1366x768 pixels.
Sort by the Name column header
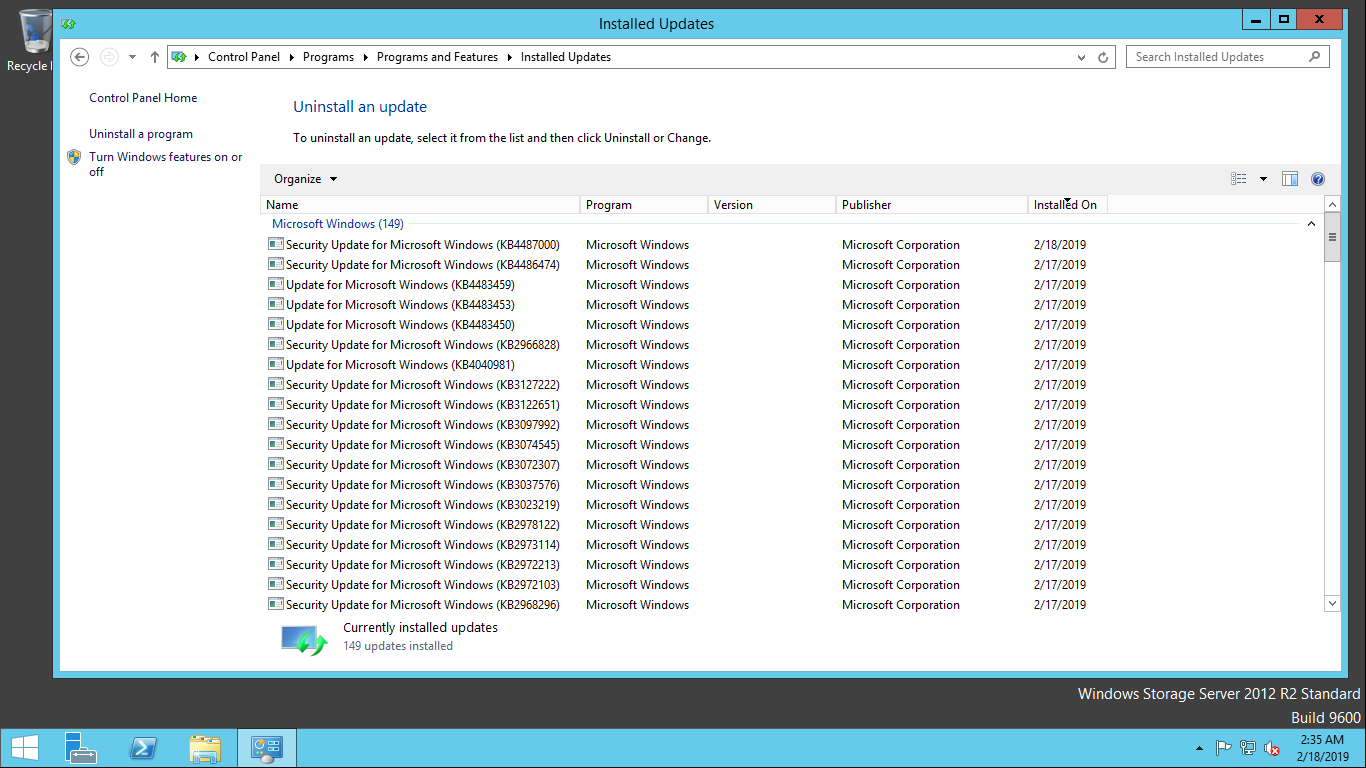(420, 205)
